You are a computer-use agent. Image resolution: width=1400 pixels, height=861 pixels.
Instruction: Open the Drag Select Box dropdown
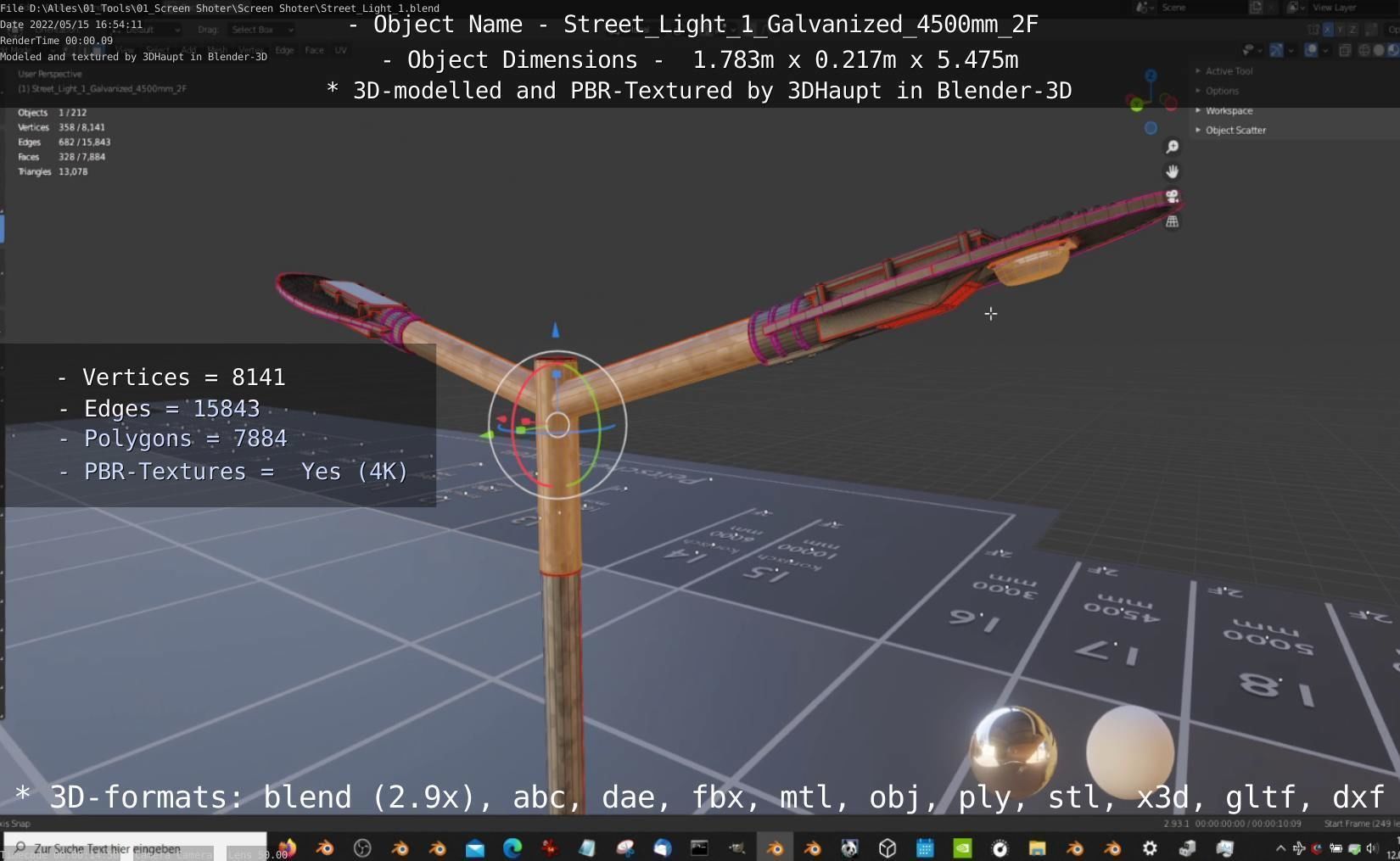click(x=260, y=29)
